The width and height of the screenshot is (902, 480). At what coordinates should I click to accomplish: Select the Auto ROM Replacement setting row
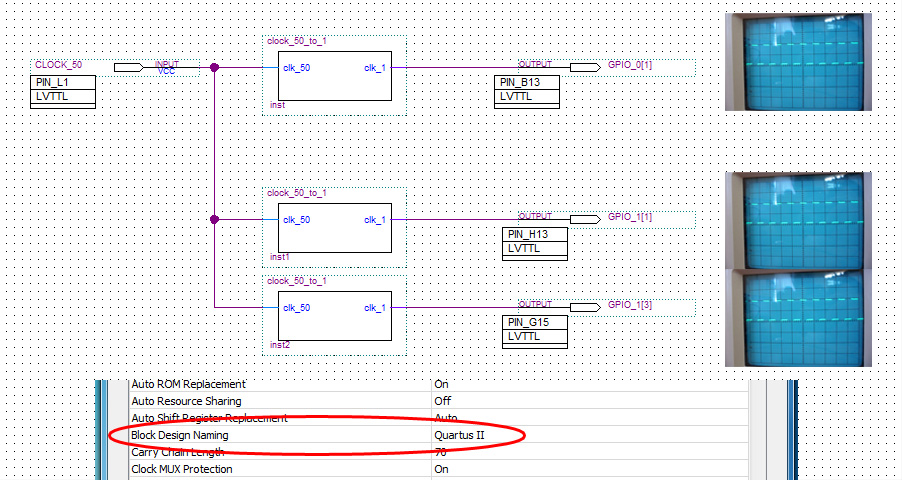pyautogui.click(x=438, y=384)
